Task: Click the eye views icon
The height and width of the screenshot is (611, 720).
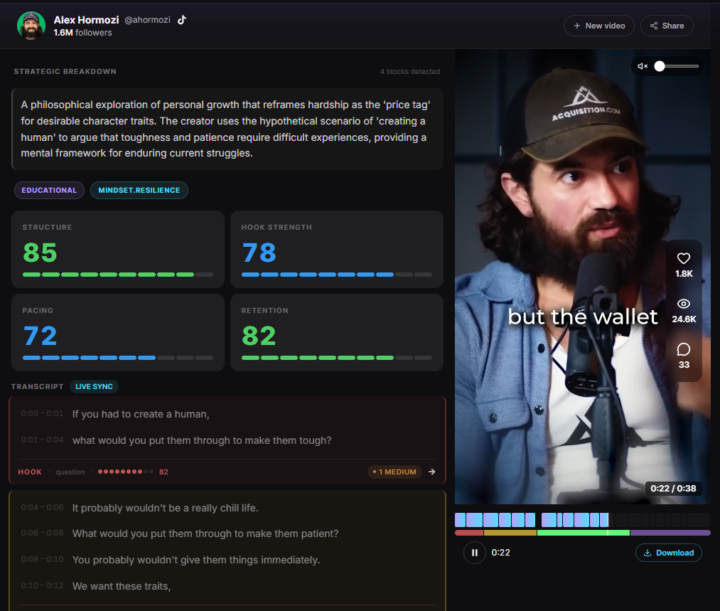Action: (x=683, y=303)
